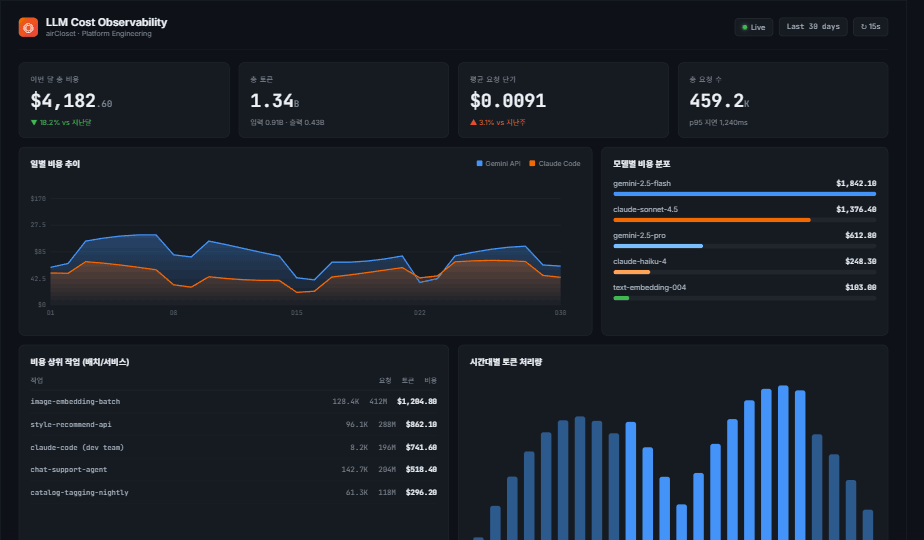Click the 128.4K requests cell
Viewport: 924px width, 540px height.
tap(346, 401)
